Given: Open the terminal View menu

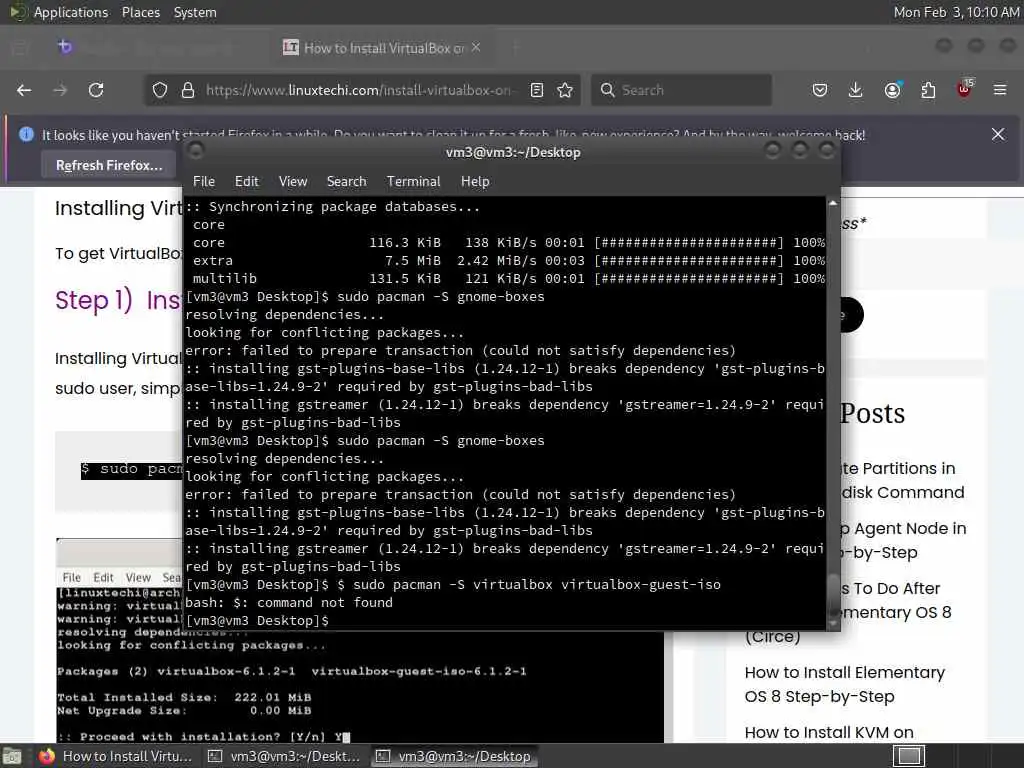Looking at the screenshot, I should pyautogui.click(x=293, y=182).
